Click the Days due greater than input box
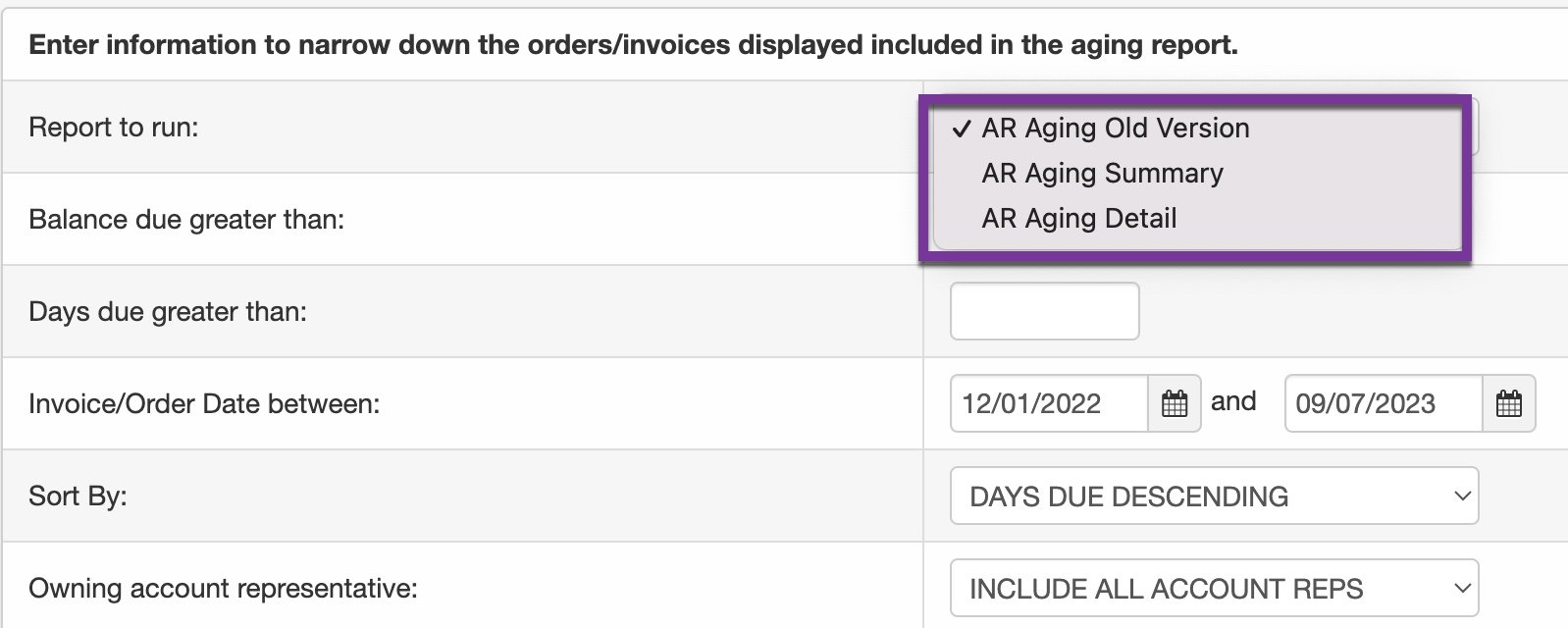Image resolution: width=1568 pixels, height=628 pixels. coord(1043,311)
